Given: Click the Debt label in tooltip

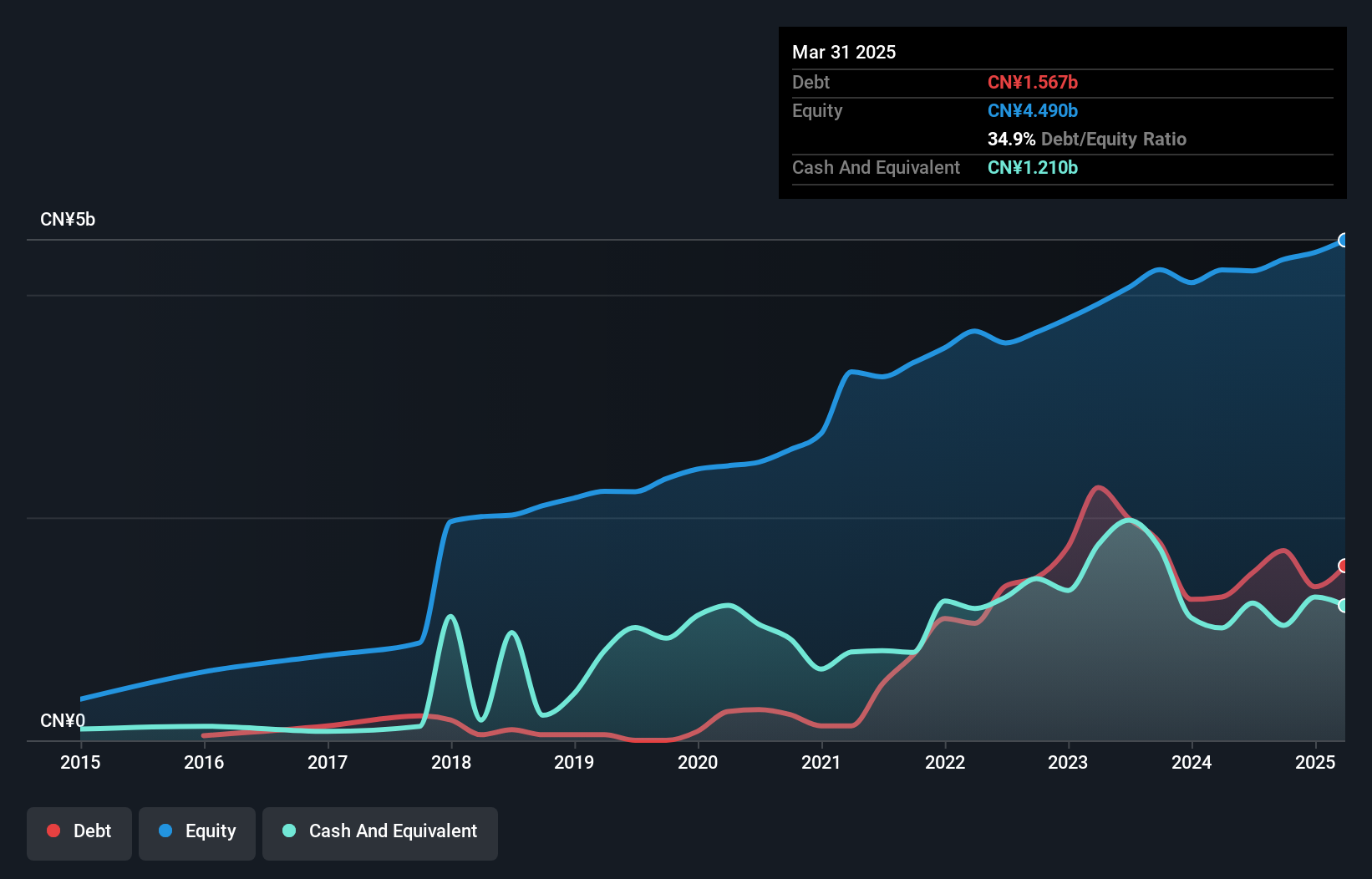Looking at the screenshot, I should coord(810,82).
